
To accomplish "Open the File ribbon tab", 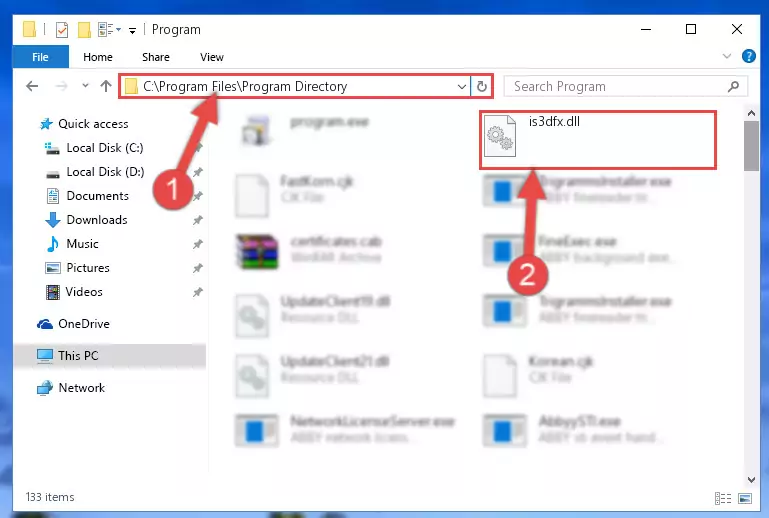I will coord(40,57).
